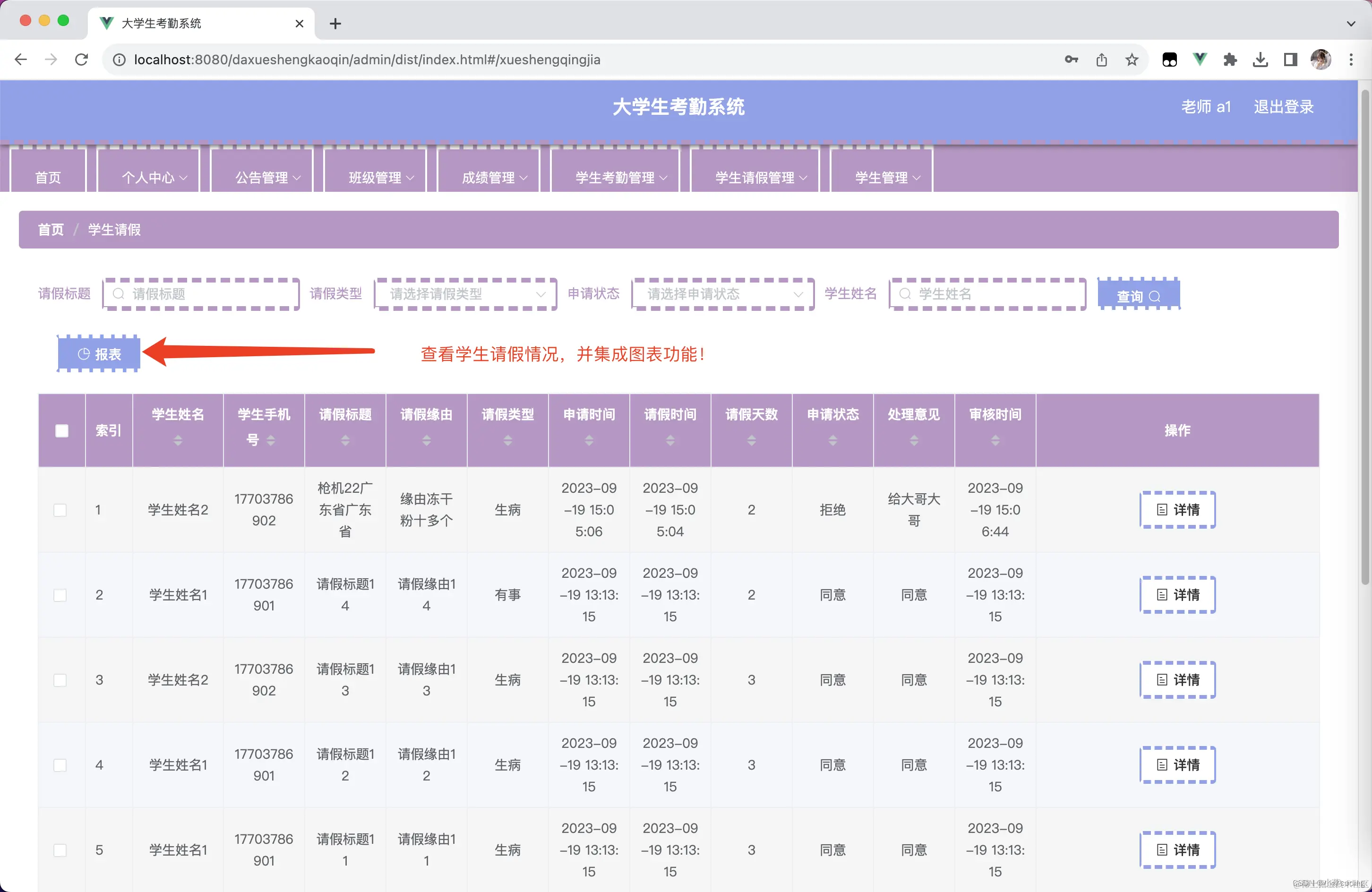The height and width of the screenshot is (892, 1372).
Task: Click the sort arrows on 学生姓名 column
Action: tap(178, 440)
